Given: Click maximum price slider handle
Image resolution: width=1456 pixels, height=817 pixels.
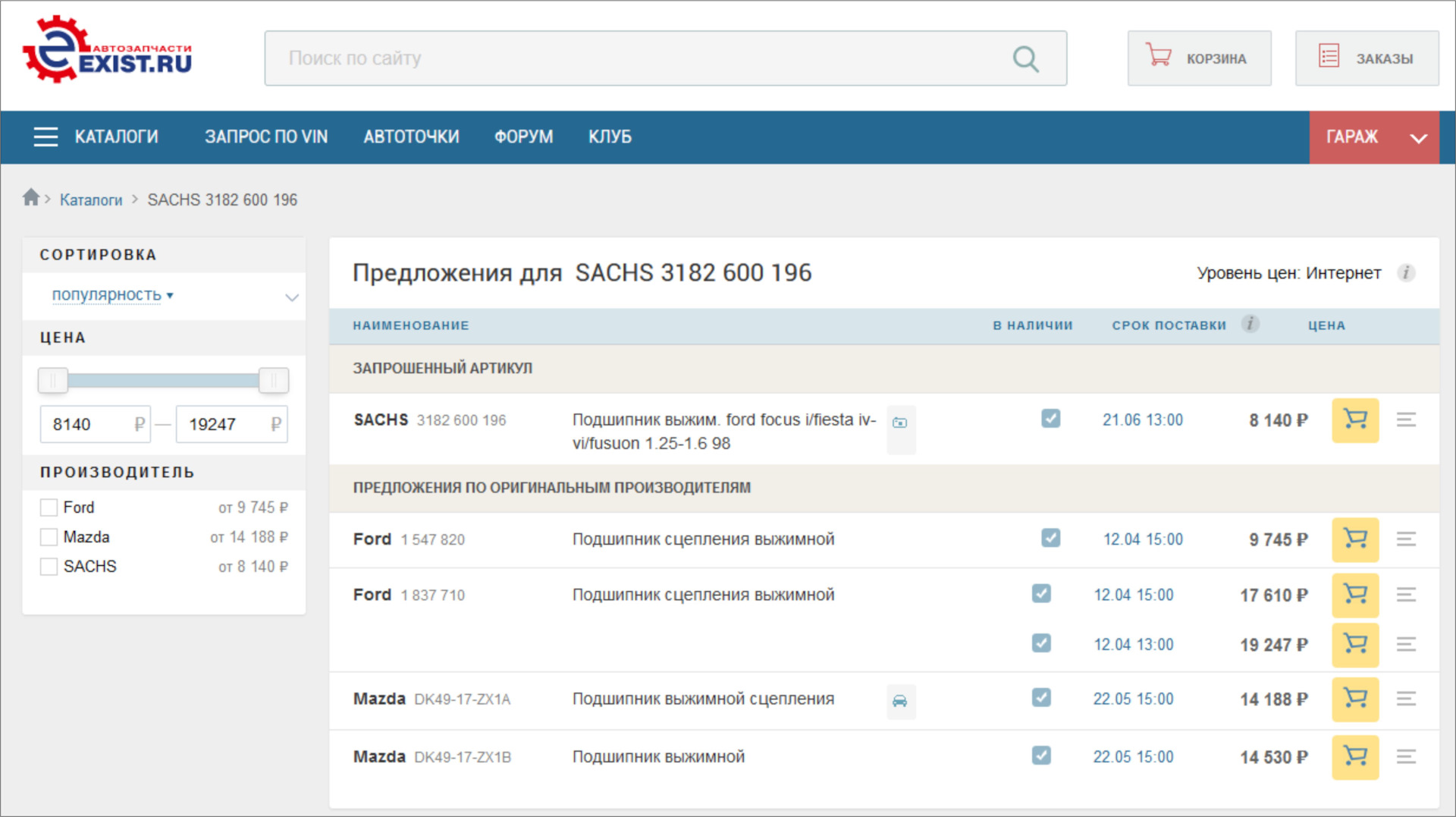Looking at the screenshot, I should coord(273,381).
